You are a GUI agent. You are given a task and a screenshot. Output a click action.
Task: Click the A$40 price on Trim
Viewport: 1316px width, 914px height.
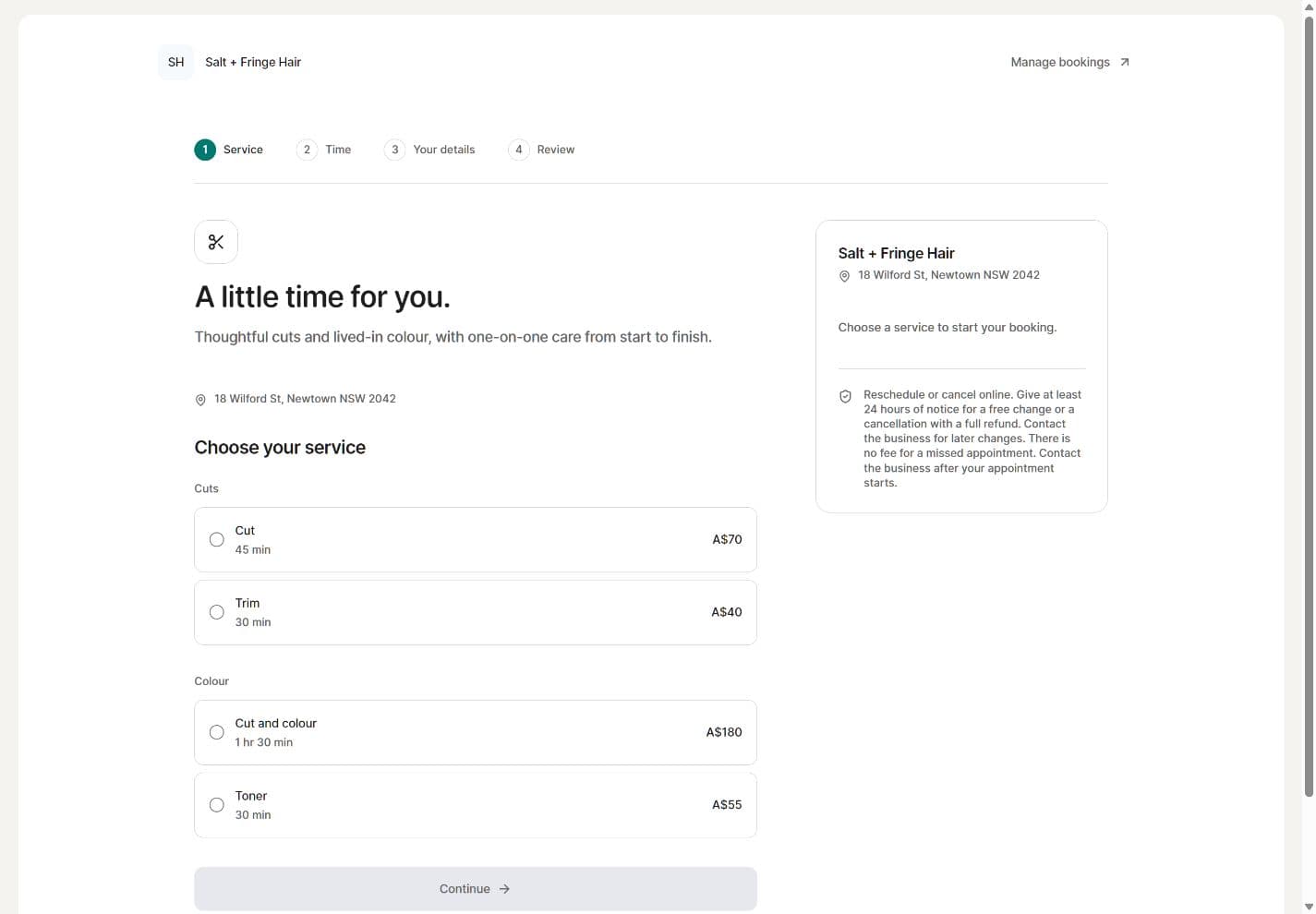click(727, 612)
